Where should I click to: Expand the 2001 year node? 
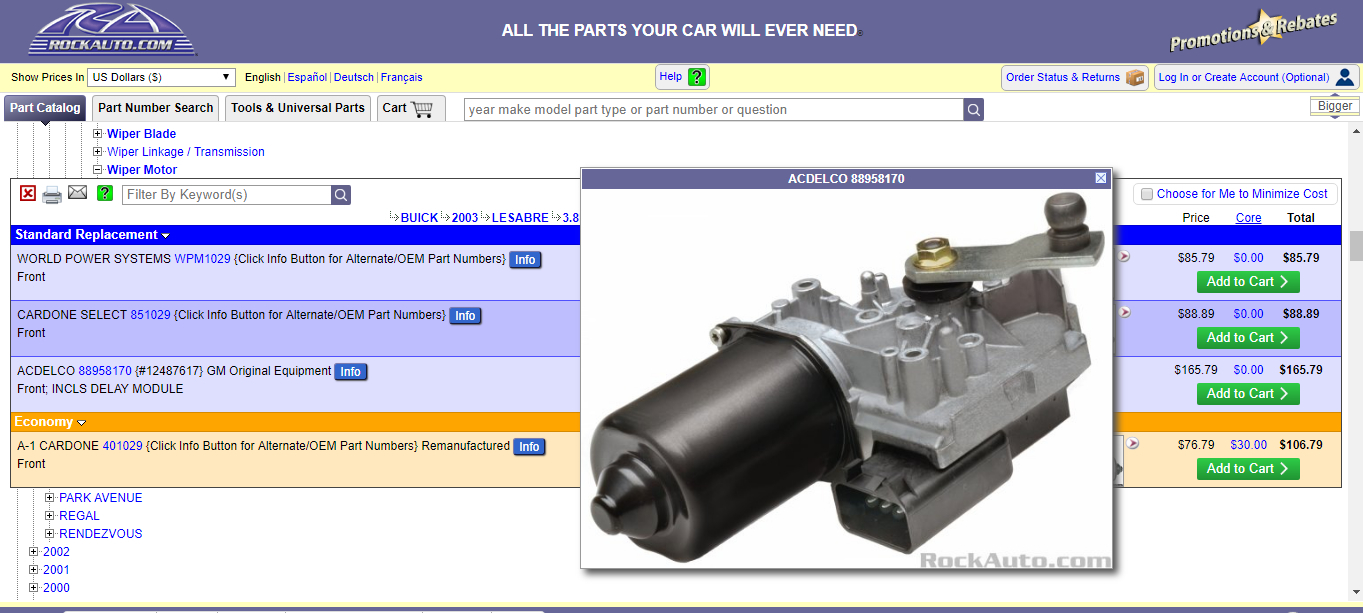(34, 570)
